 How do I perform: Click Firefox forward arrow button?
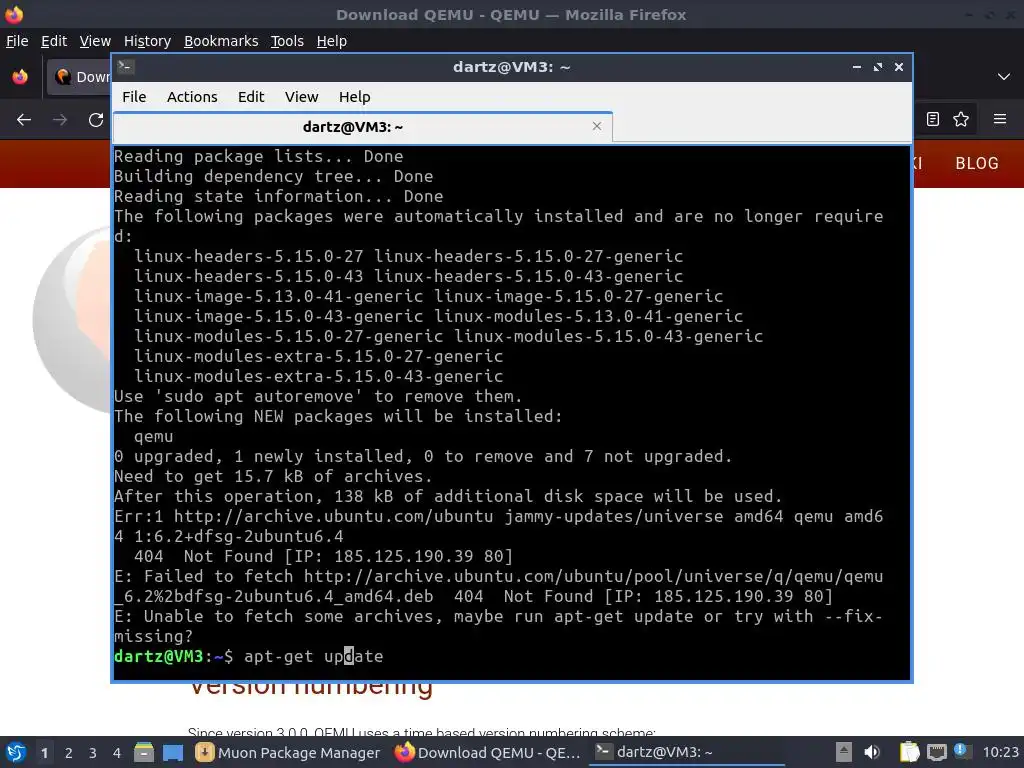tap(60, 120)
